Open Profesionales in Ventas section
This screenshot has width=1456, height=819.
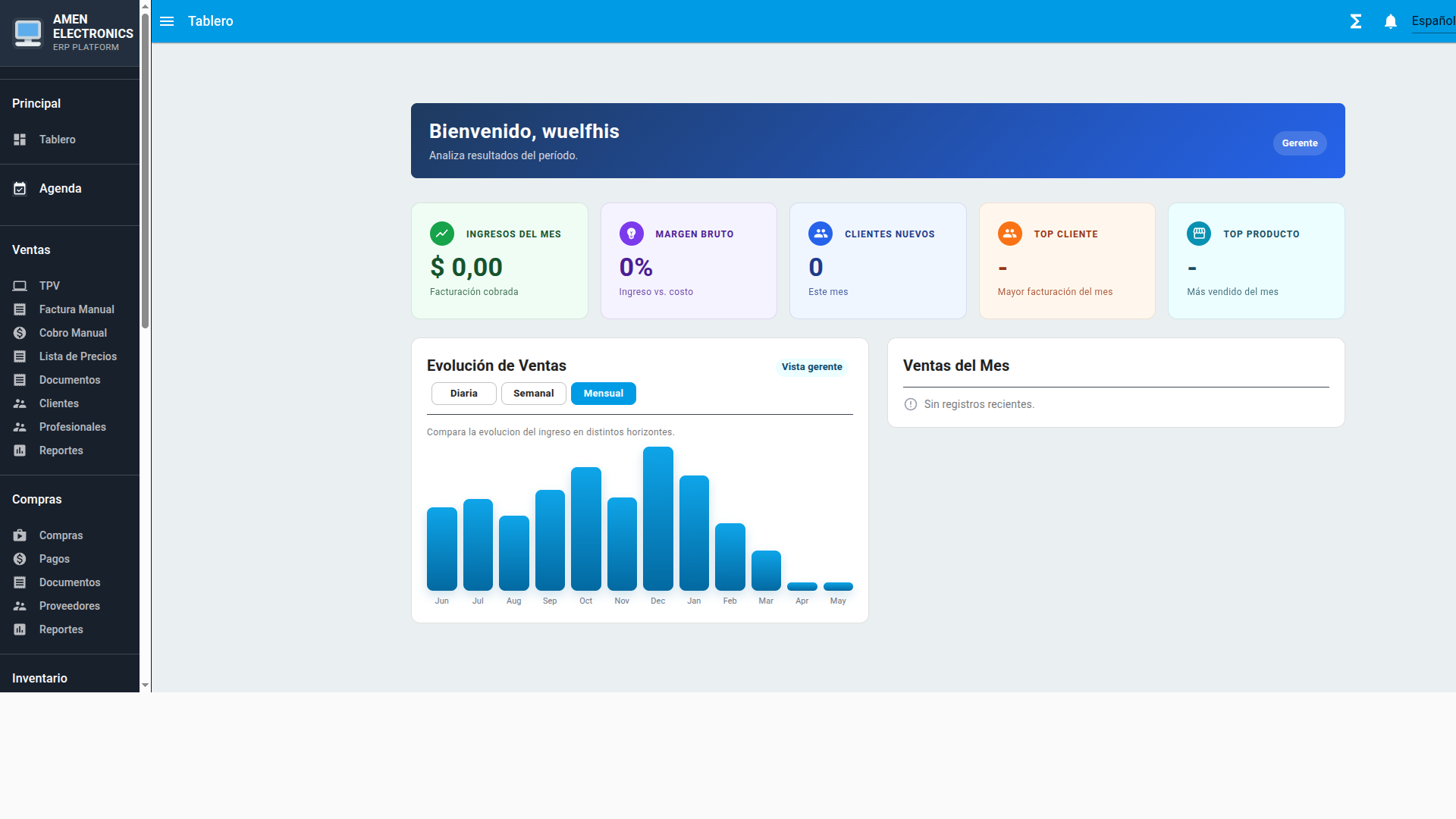pos(70,427)
